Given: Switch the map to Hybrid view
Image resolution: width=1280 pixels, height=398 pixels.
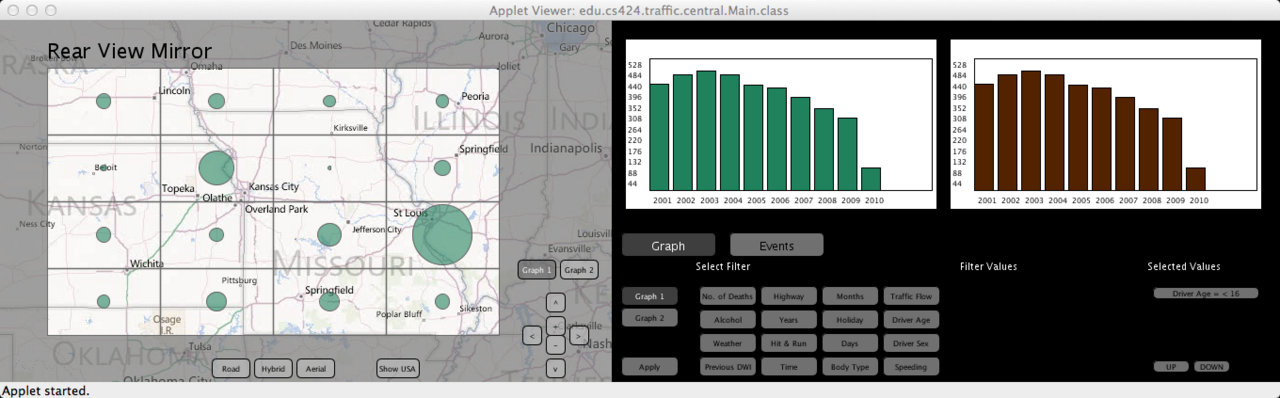Looking at the screenshot, I should tap(273, 368).
